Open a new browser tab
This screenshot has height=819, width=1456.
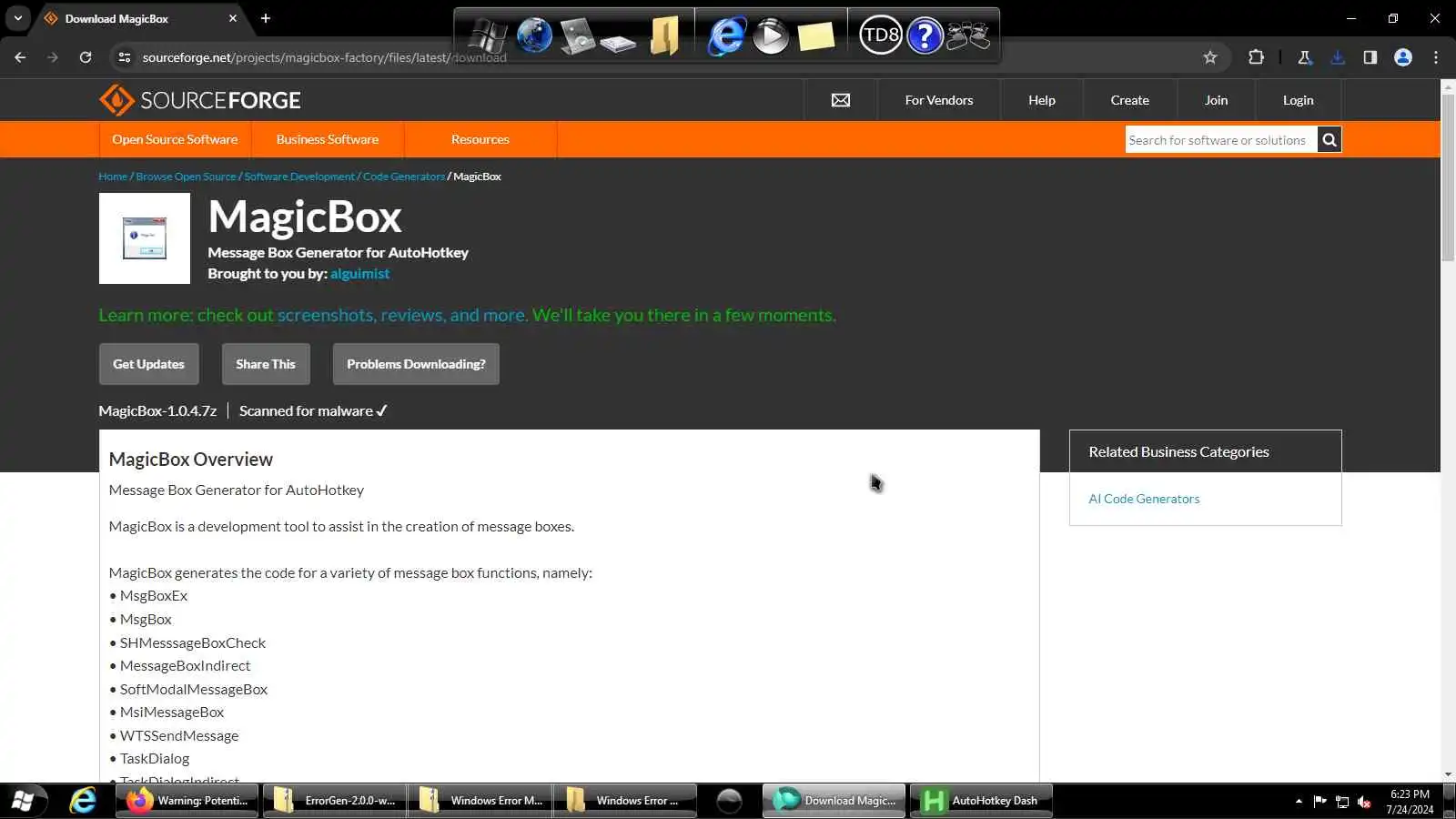266,18
